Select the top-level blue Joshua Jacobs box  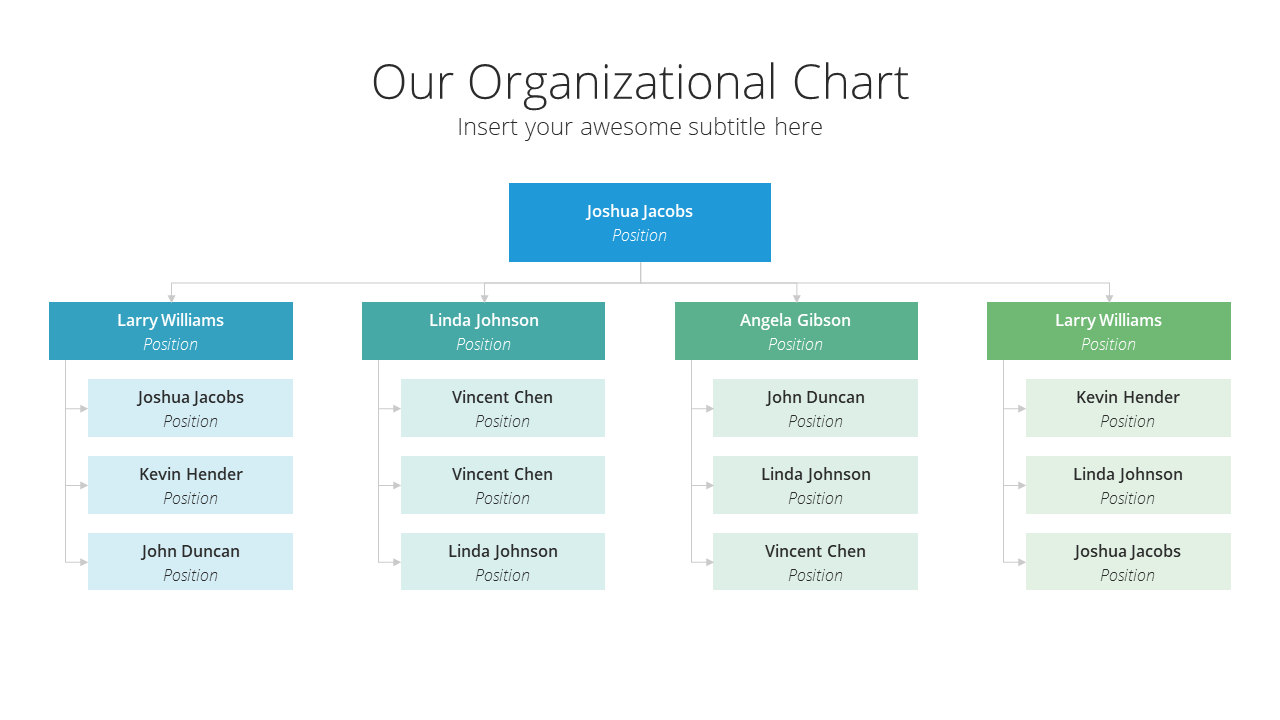[x=640, y=222]
